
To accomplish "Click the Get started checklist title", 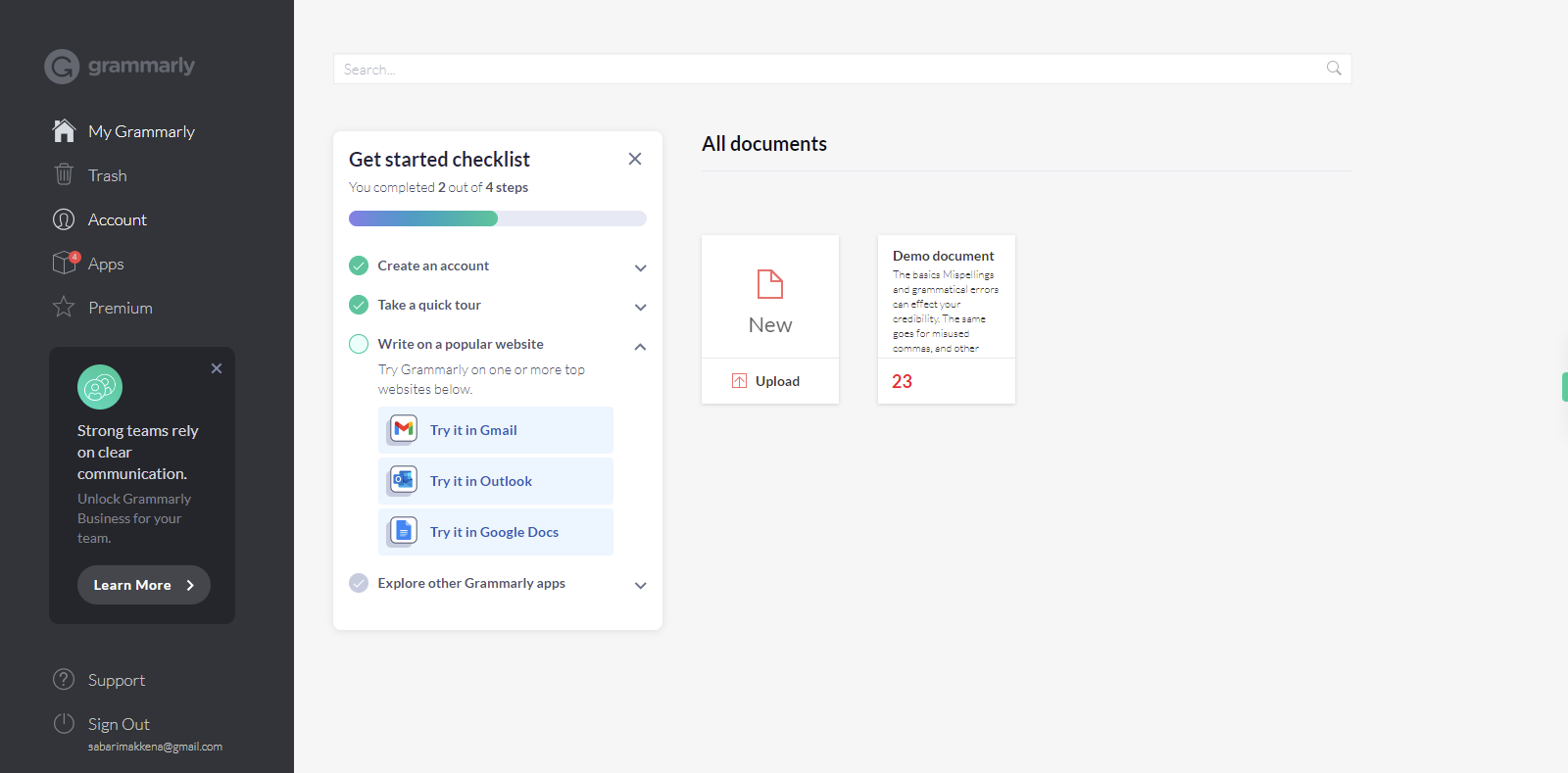I will (439, 160).
